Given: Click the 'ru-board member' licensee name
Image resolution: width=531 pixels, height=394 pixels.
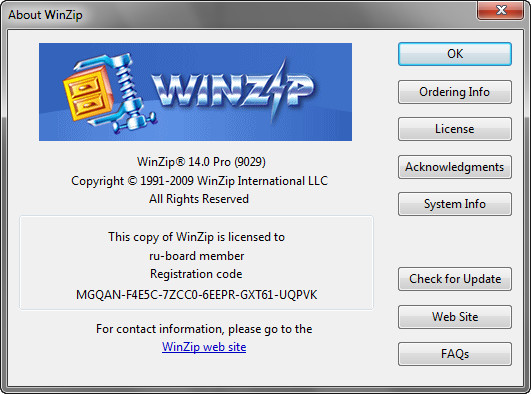Looking at the screenshot, I should click(x=196, y=256).
